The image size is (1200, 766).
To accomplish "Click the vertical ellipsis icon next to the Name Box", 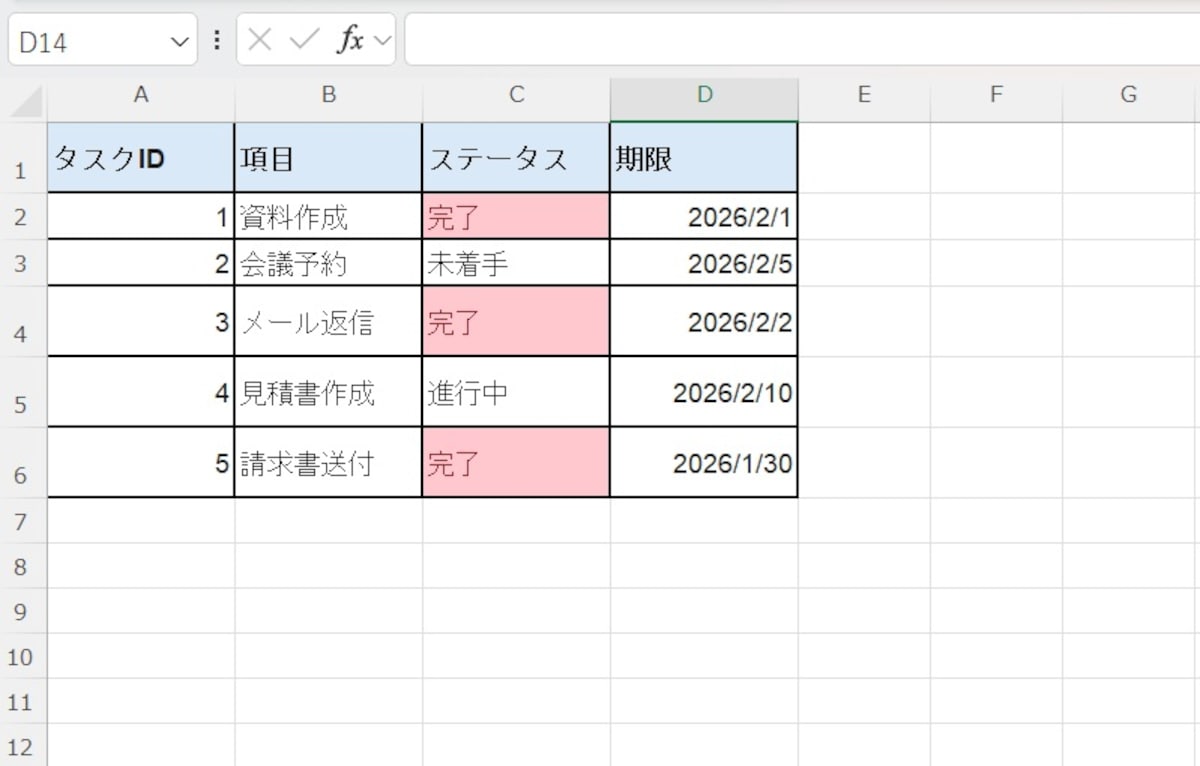I will pyautogui.click(x=216, y=40).
